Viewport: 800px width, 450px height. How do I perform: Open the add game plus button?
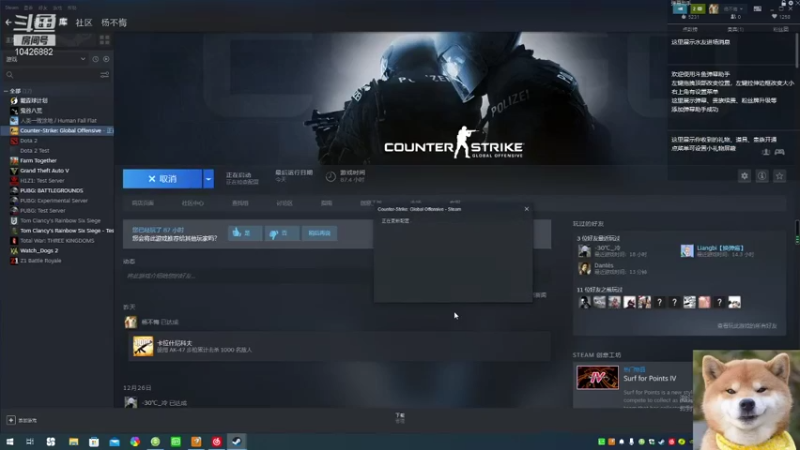pos(11,420)
